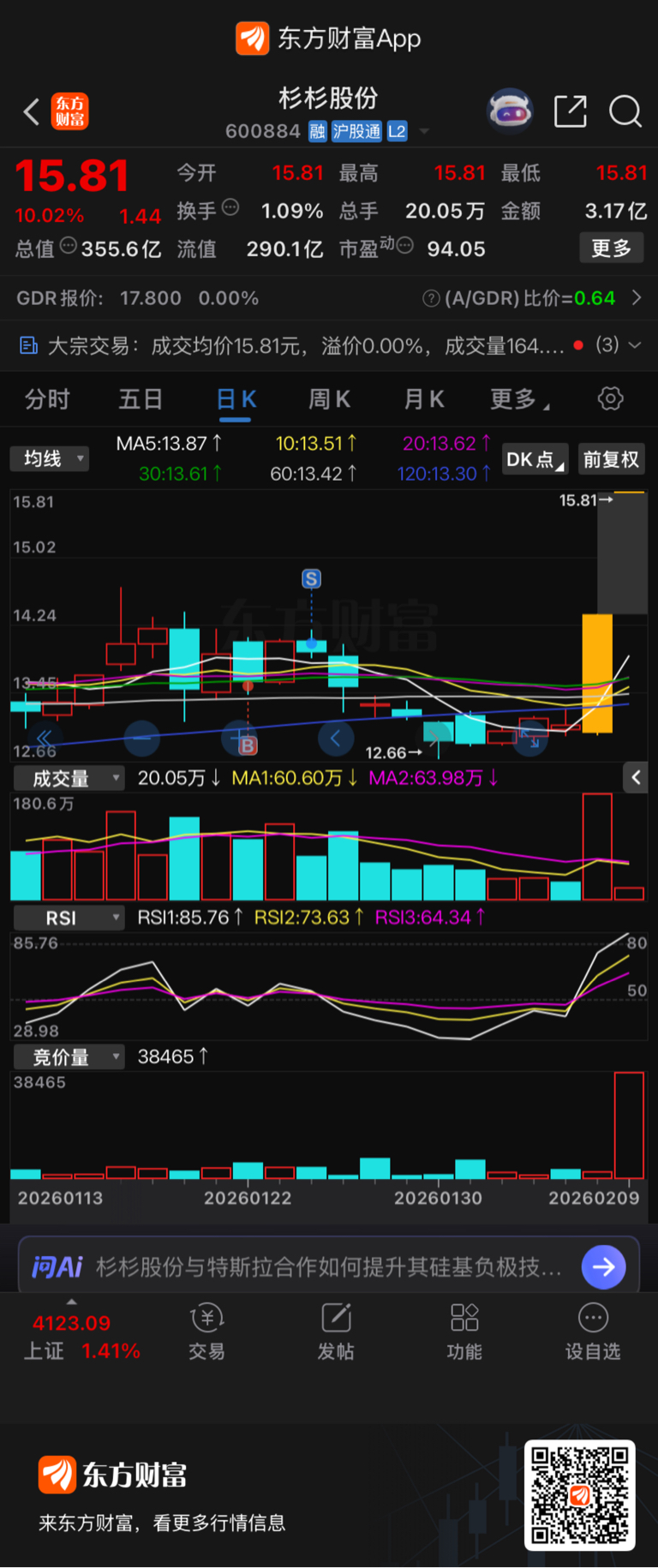Expand the 大宗交易 notice chevron
658x1568 pixels.
click(x=635, y=345)
